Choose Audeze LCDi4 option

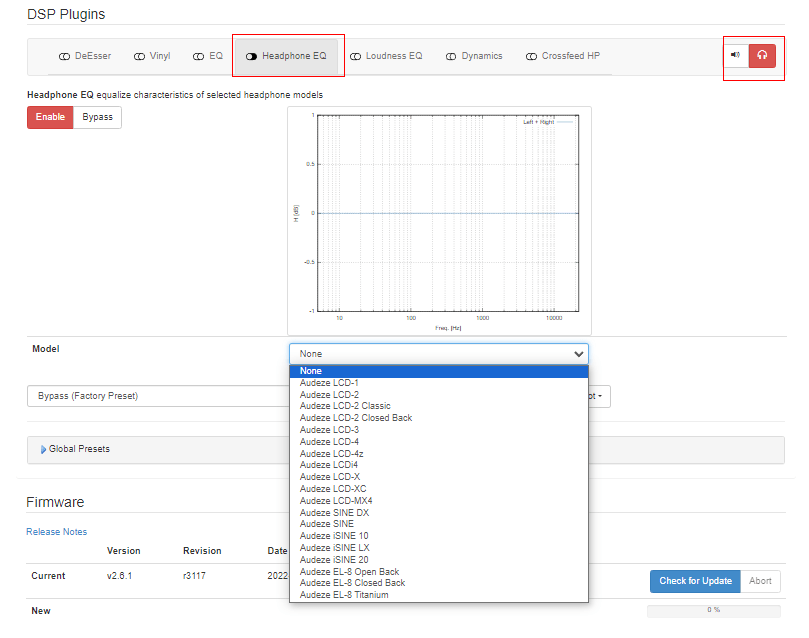coord(439,465)
